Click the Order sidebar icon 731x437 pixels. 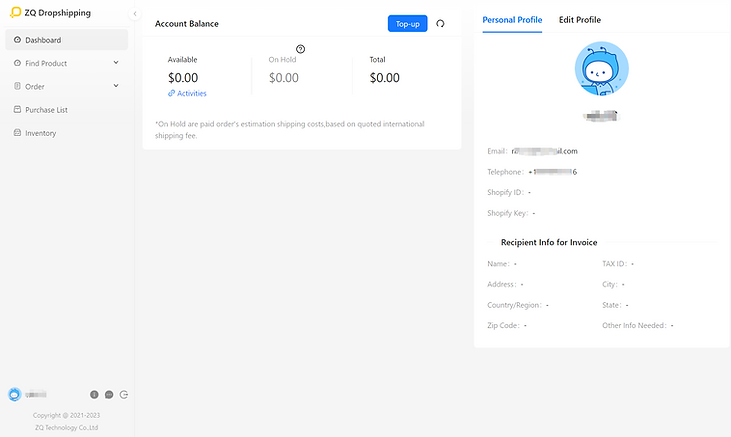pyautogui.click(x=17, y=86)
